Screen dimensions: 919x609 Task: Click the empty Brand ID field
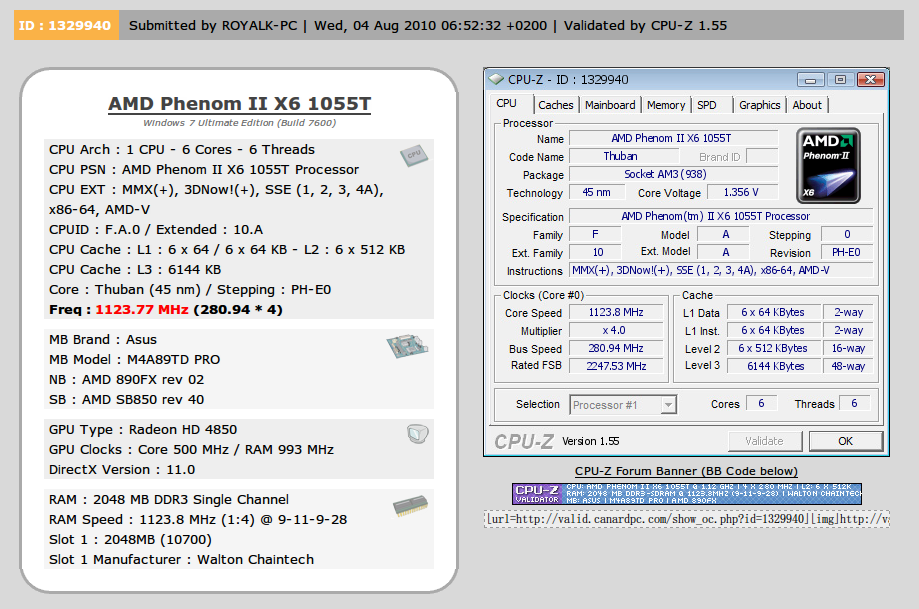click(x=762, y=156)
